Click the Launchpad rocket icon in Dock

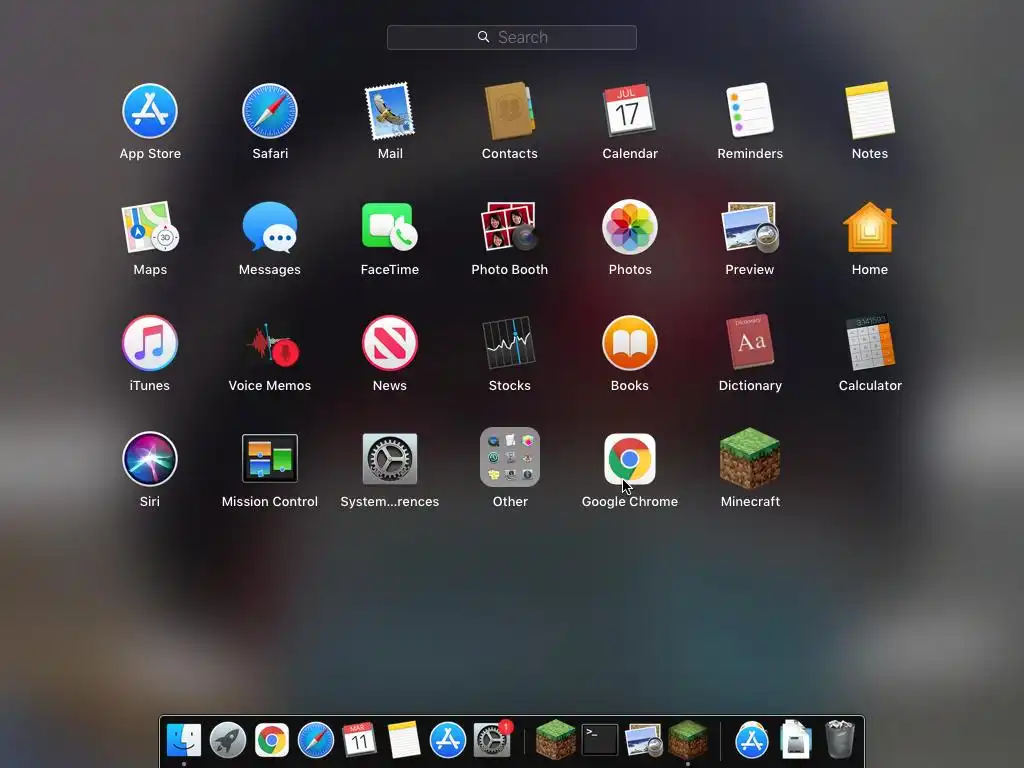pyautogui.click(x=227, y=740)
